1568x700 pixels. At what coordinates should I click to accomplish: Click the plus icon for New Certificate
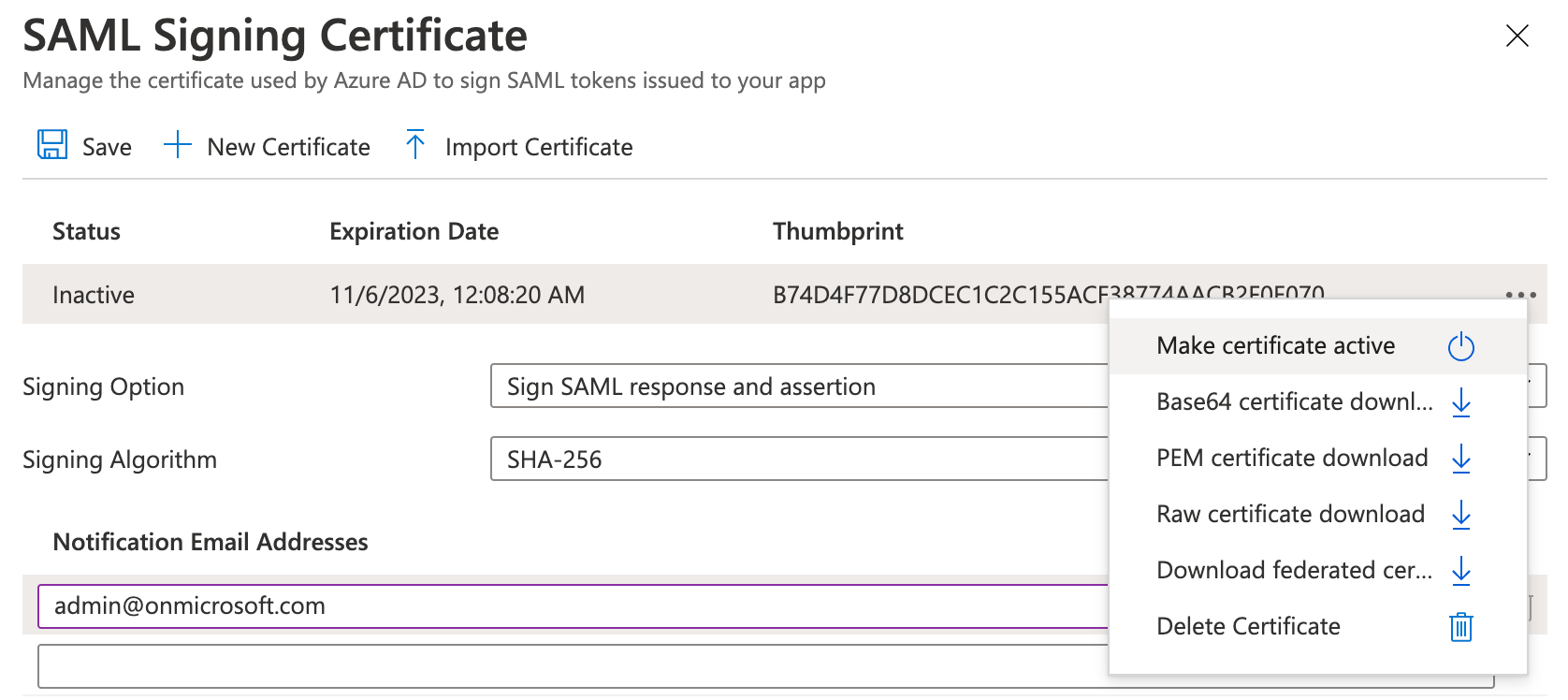point(177,145)
